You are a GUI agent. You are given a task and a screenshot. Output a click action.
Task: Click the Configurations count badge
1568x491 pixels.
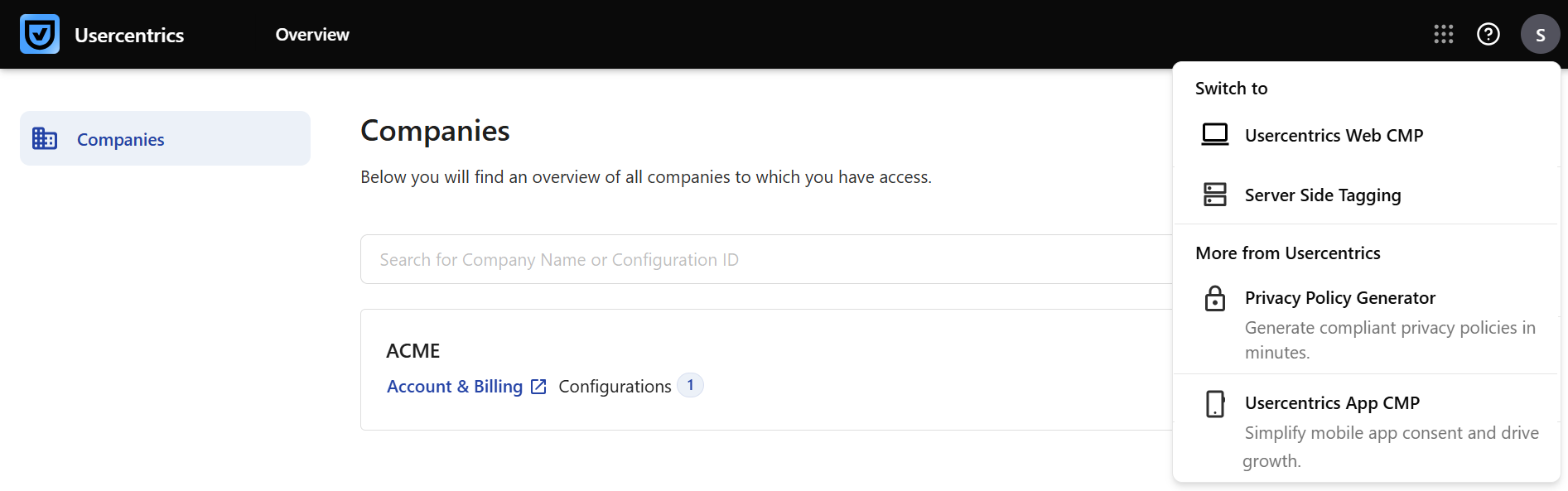(x=690, y=386)
